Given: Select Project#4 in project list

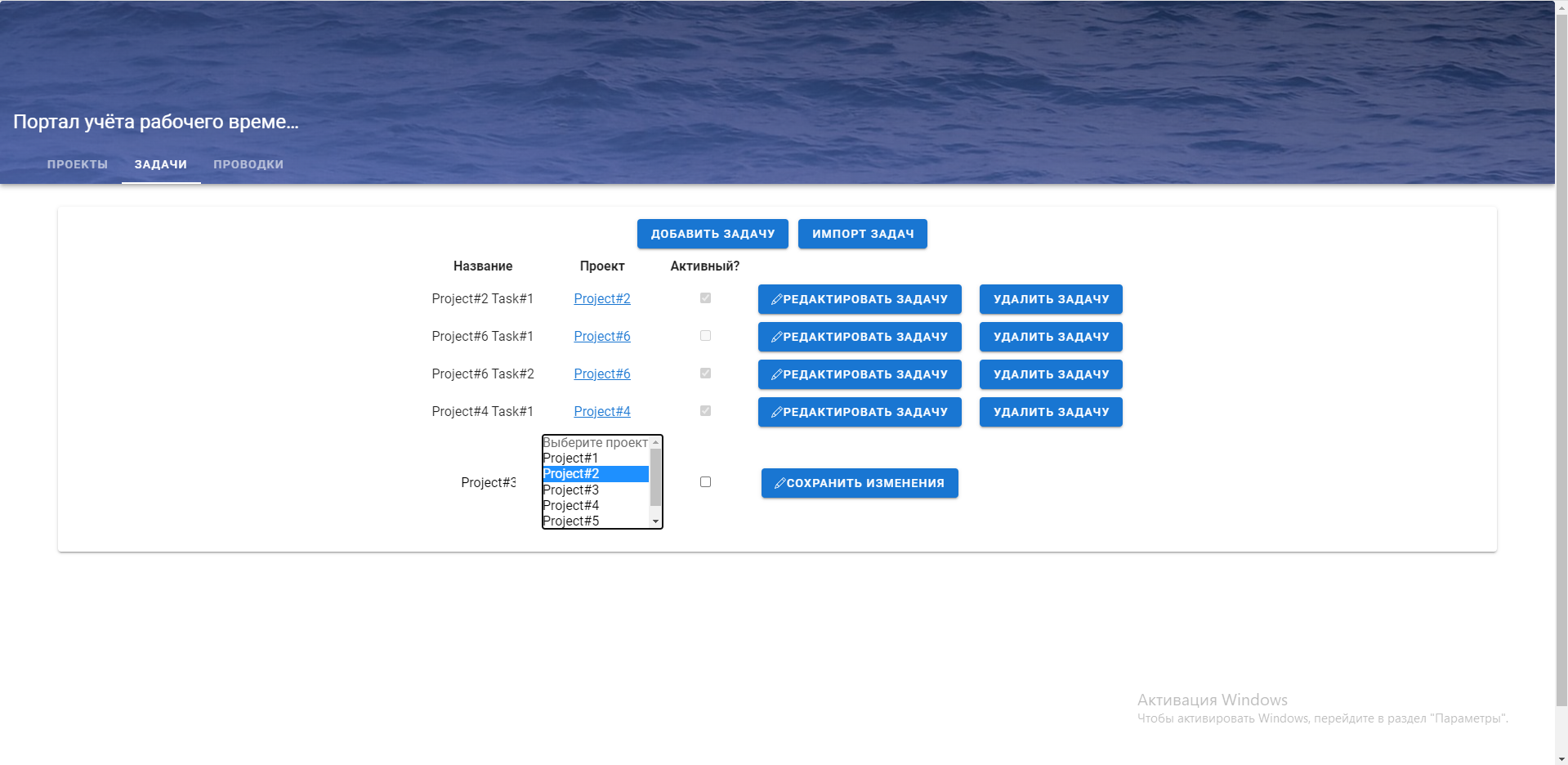Looking at the screenshot, I should point(596,506).
